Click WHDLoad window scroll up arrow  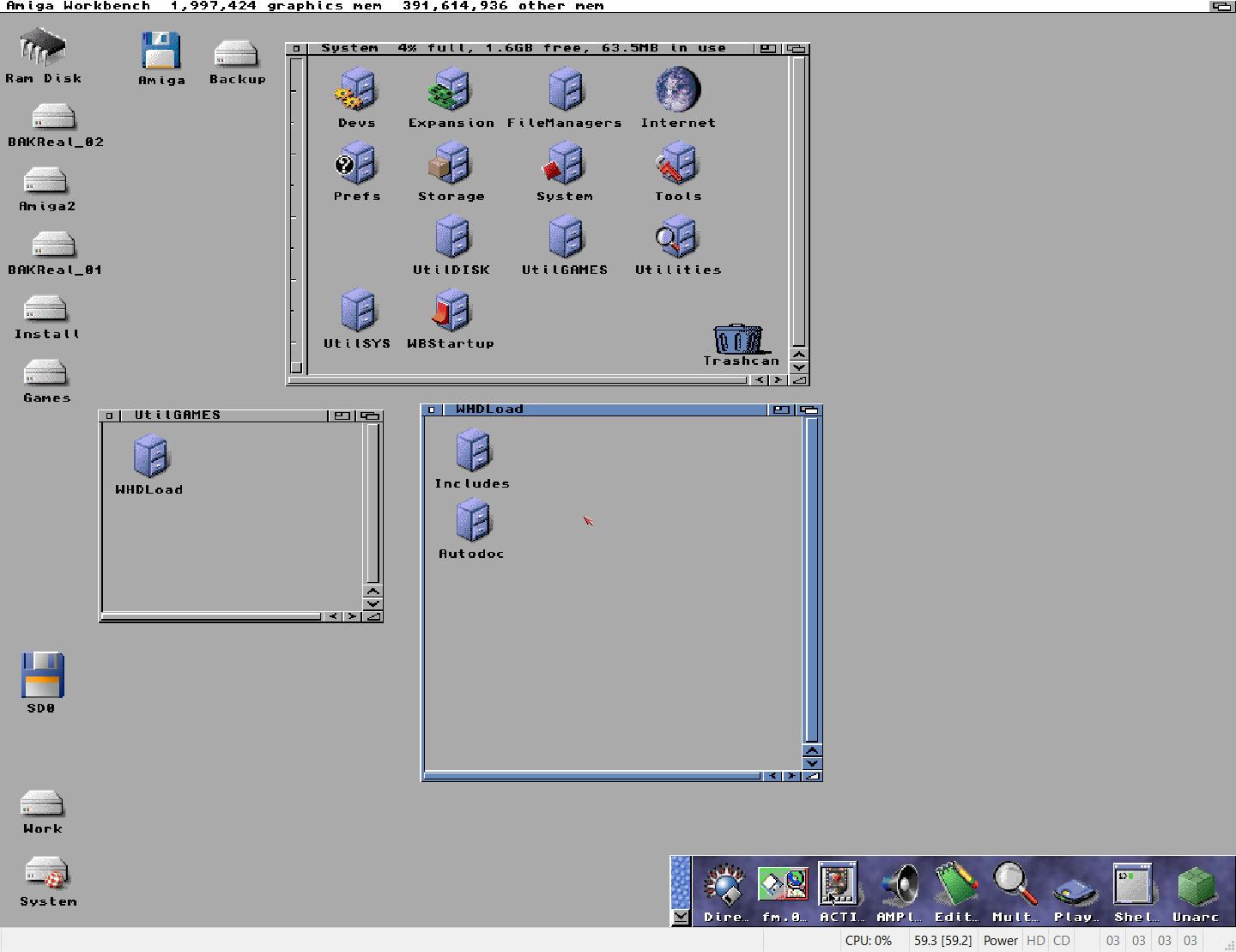pos(812,750)
